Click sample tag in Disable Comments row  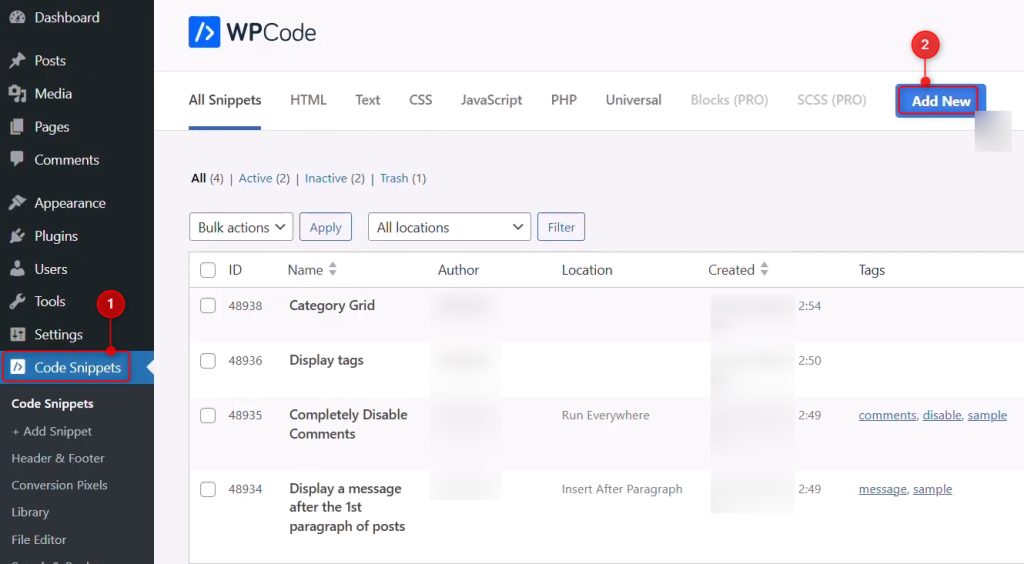(987, 415)
